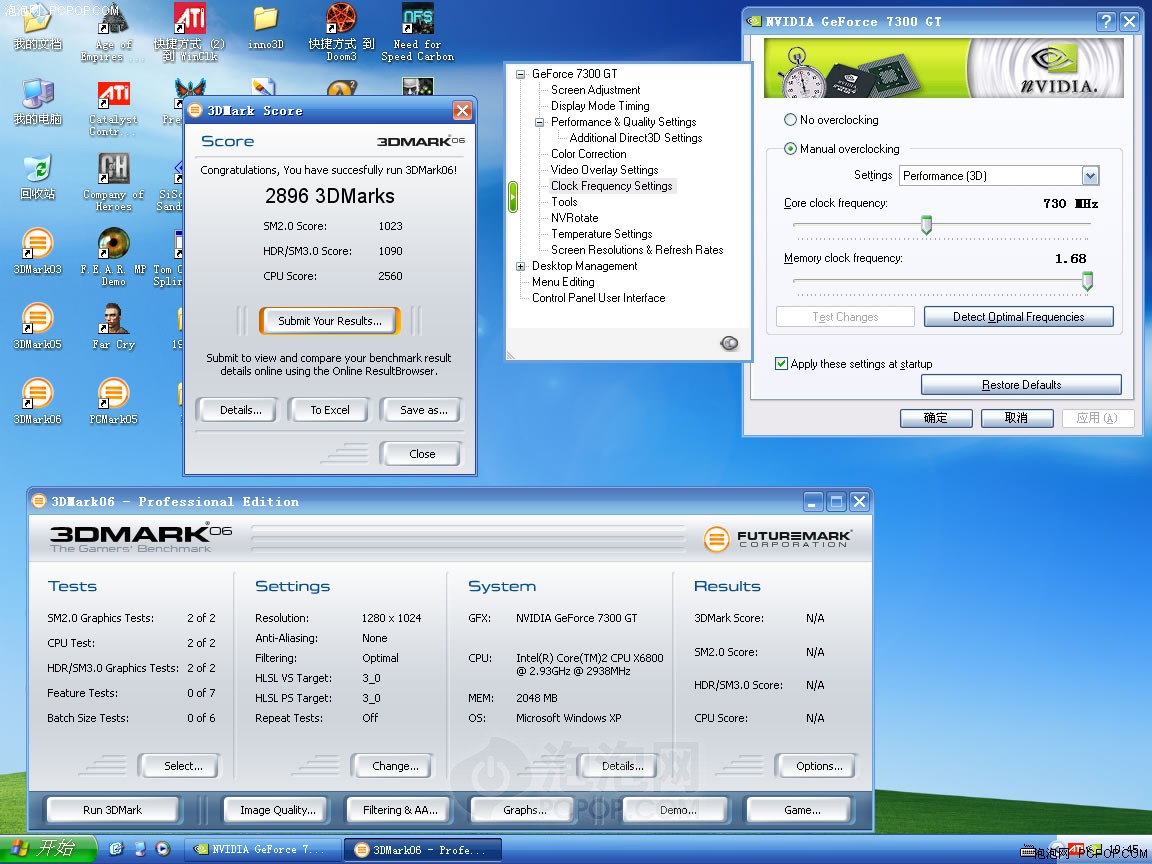The image size is (1152, 864).
Task: Open the Age of Empires desktop shortcut
Action: pos(113,33)
